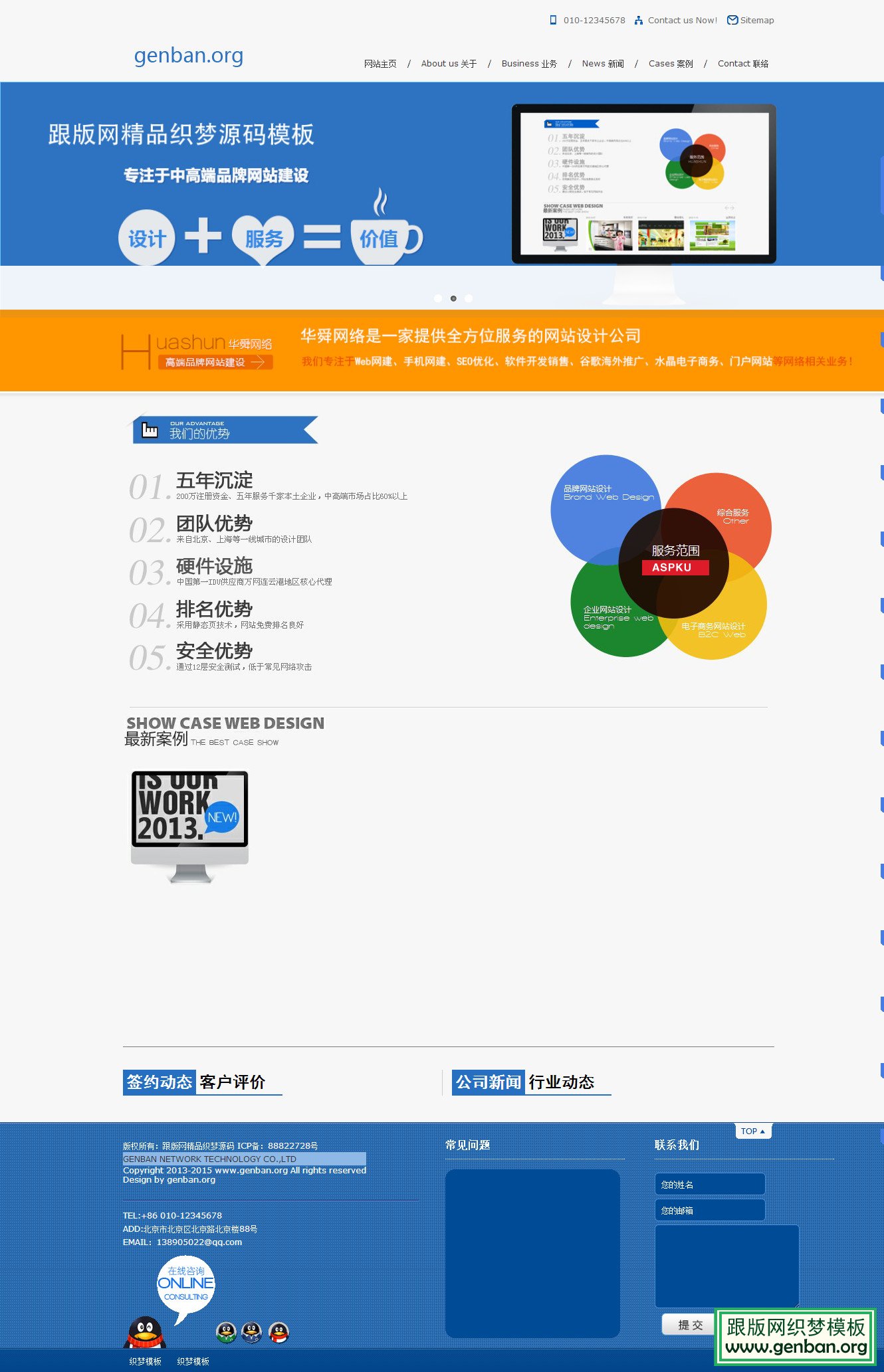Select the third banner carousel dot

point(469,298)
